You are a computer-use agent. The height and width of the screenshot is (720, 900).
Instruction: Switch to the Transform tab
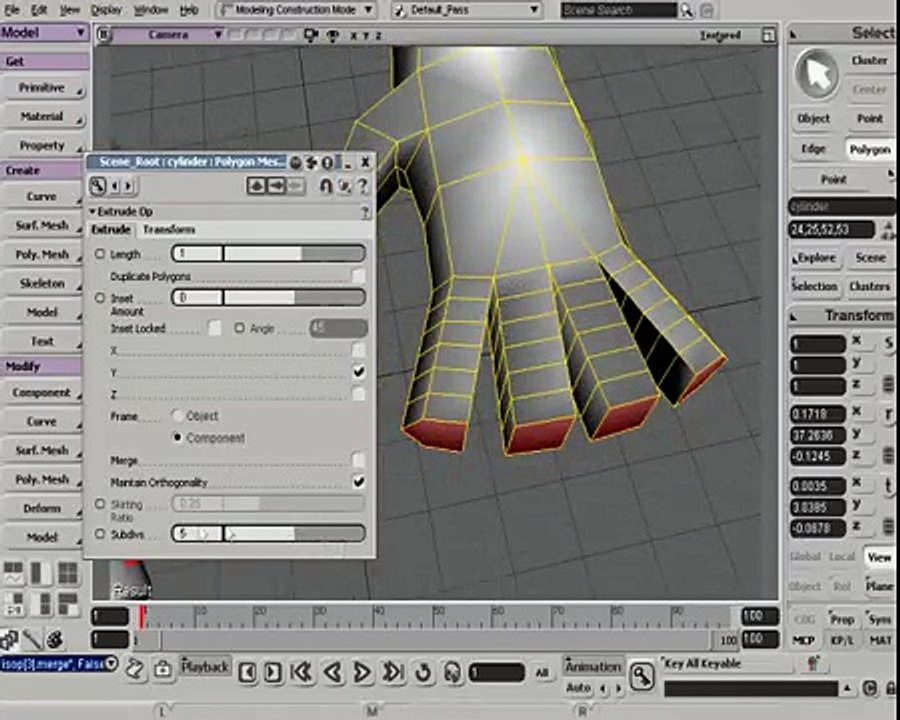pos(169,230)
